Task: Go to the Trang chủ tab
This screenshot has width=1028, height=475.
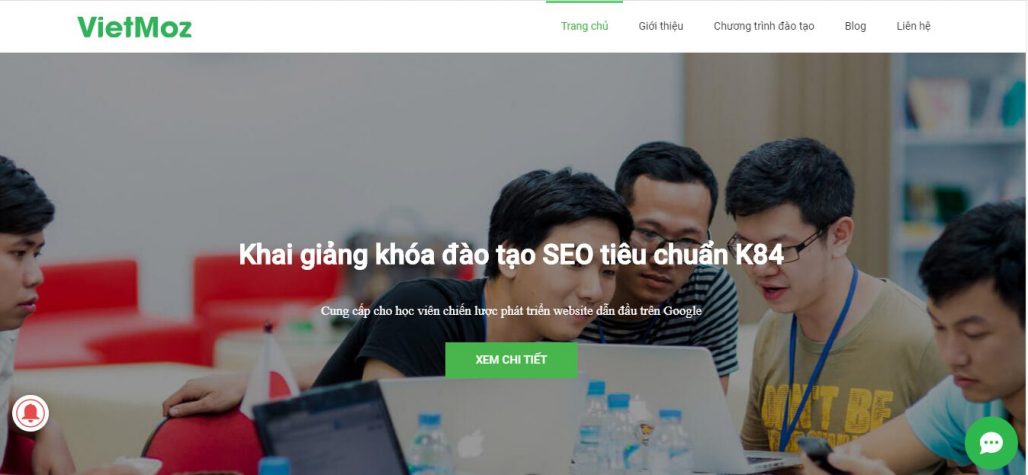Action: (584, 26)
